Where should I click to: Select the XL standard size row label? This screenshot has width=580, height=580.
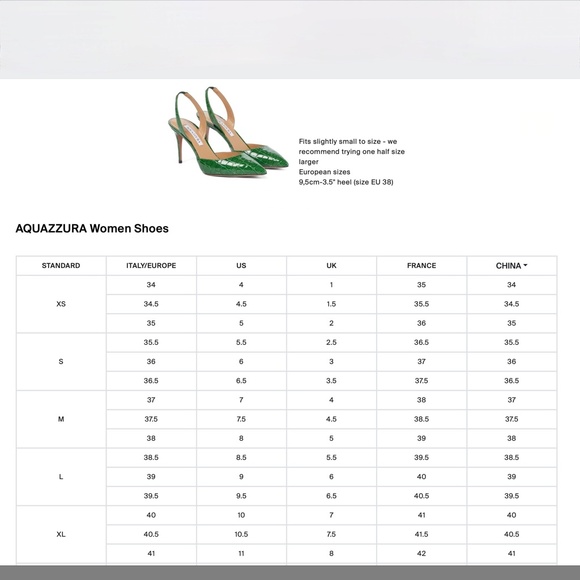[61, 535]
